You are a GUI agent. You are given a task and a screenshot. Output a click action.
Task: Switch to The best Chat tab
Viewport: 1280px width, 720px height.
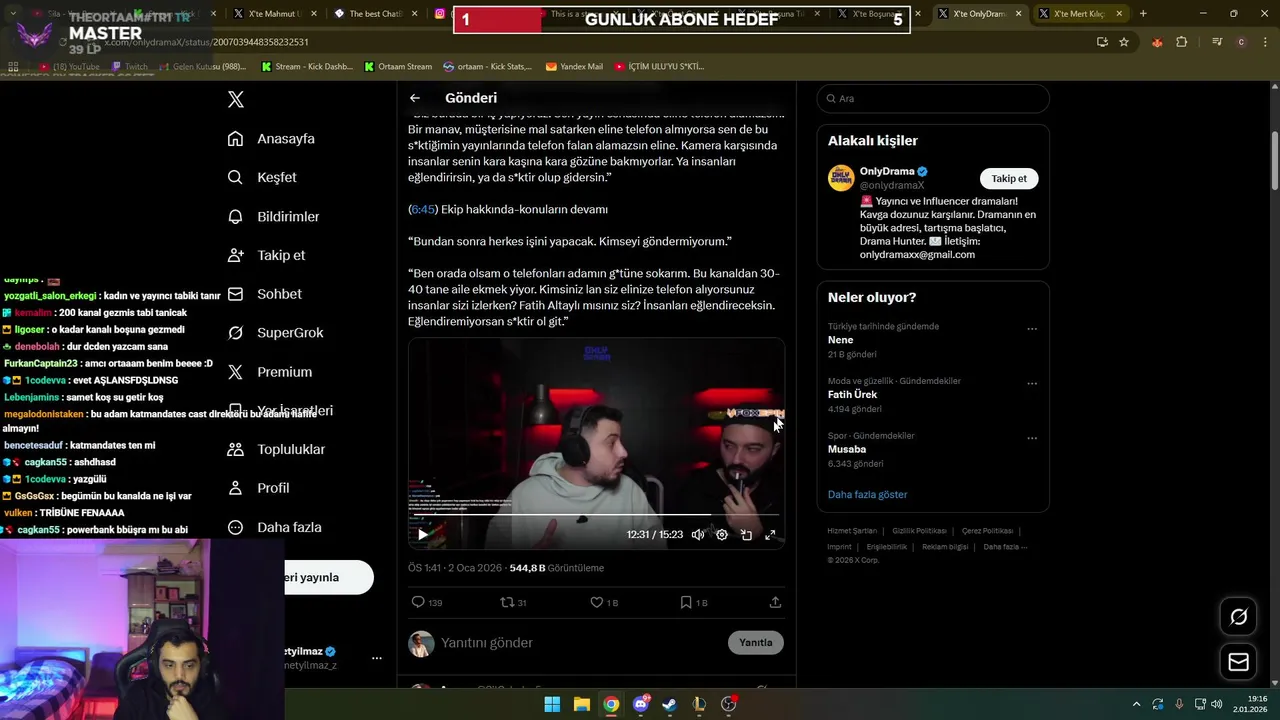376,14
